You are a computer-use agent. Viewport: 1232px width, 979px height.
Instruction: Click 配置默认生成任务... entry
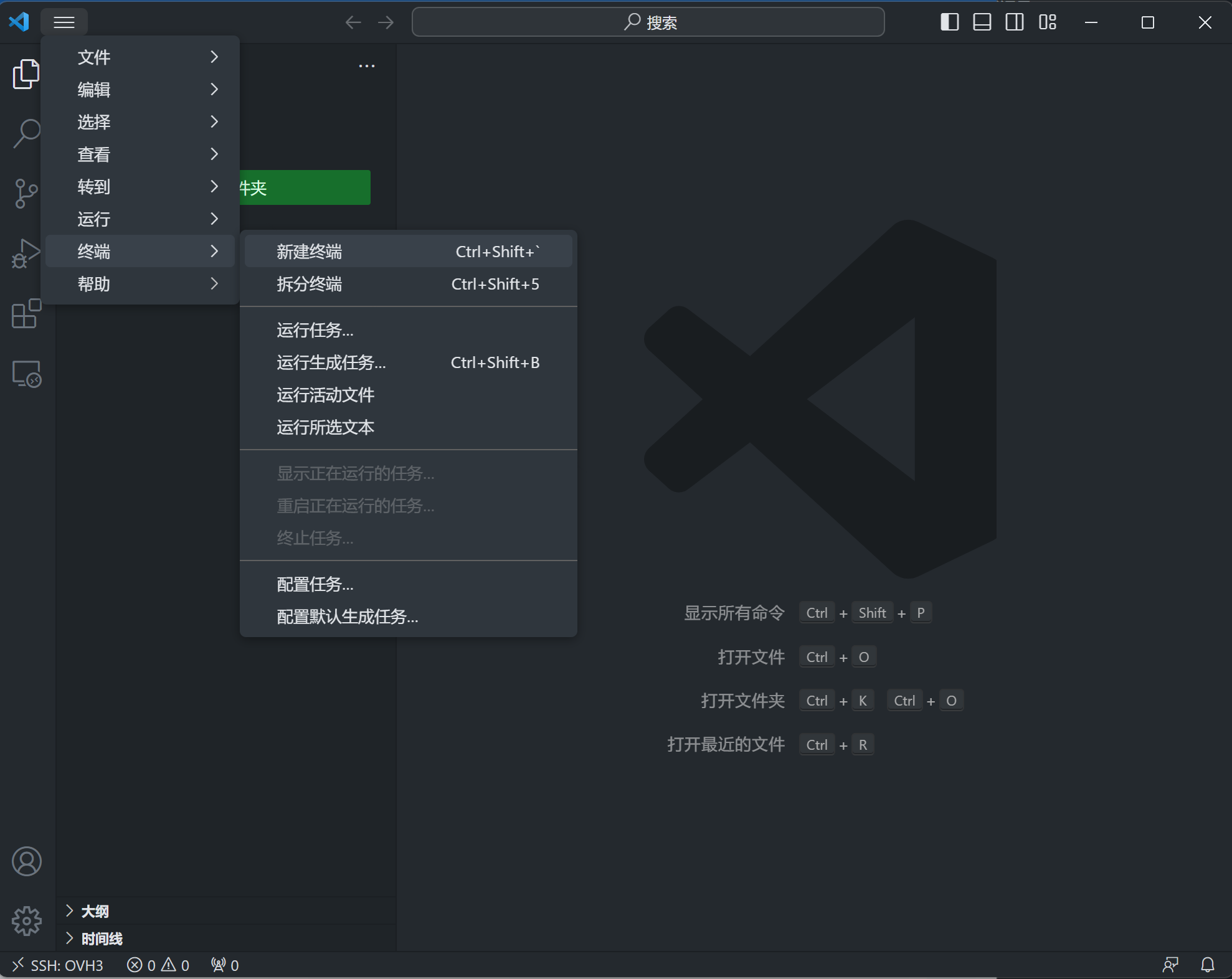(x=347, y=617)
